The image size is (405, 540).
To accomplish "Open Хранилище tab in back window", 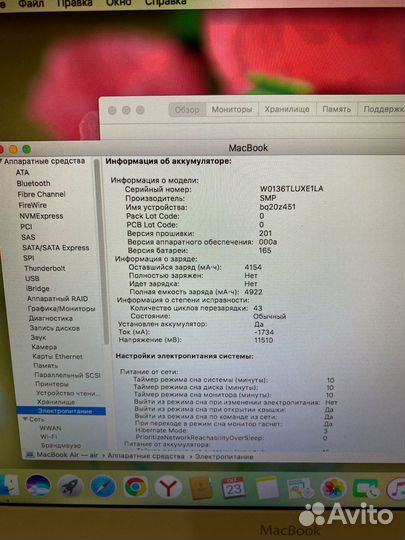I will [287, 109].
